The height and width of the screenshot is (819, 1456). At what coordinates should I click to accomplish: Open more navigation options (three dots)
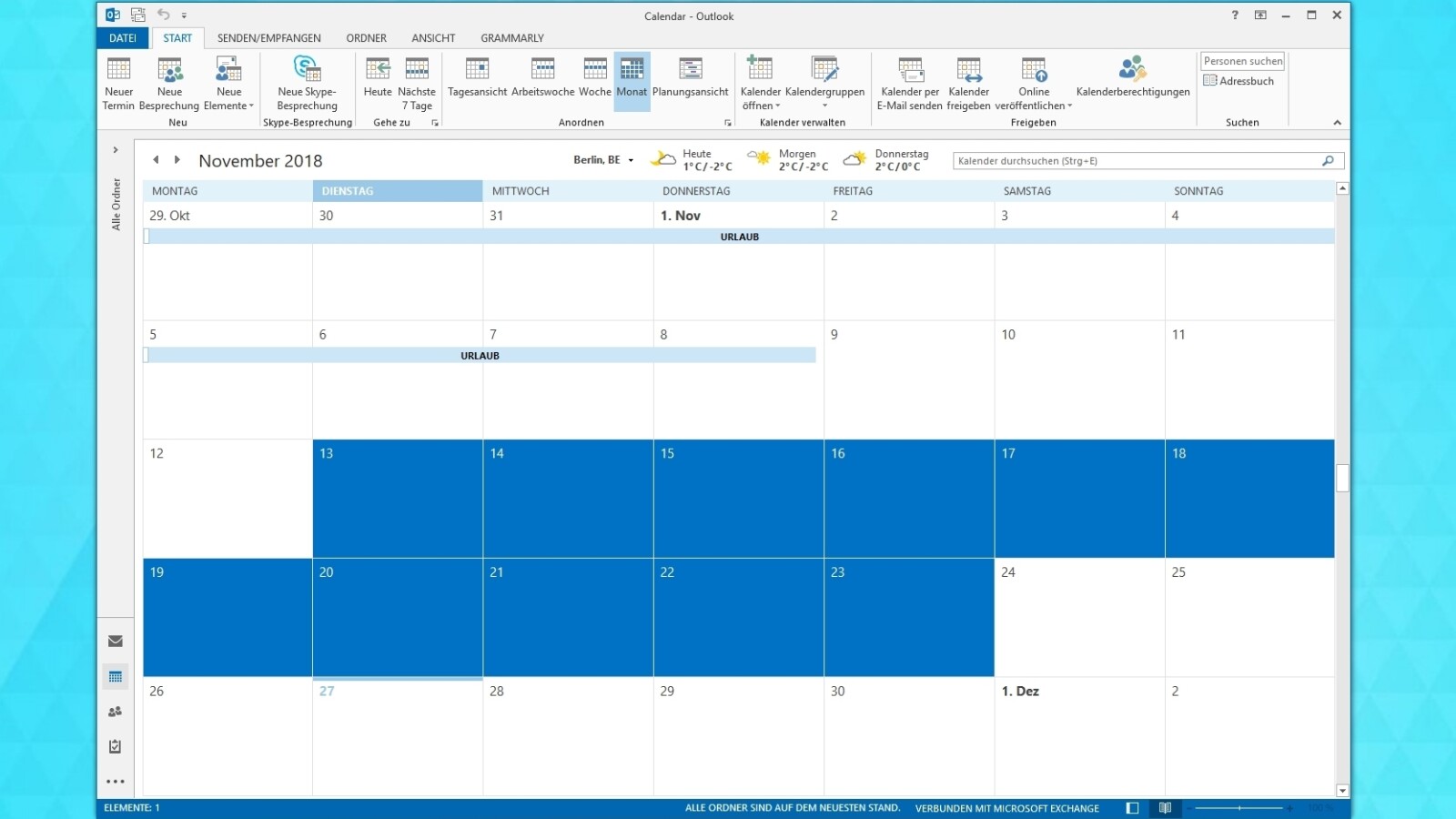click(x=116, y=782)
